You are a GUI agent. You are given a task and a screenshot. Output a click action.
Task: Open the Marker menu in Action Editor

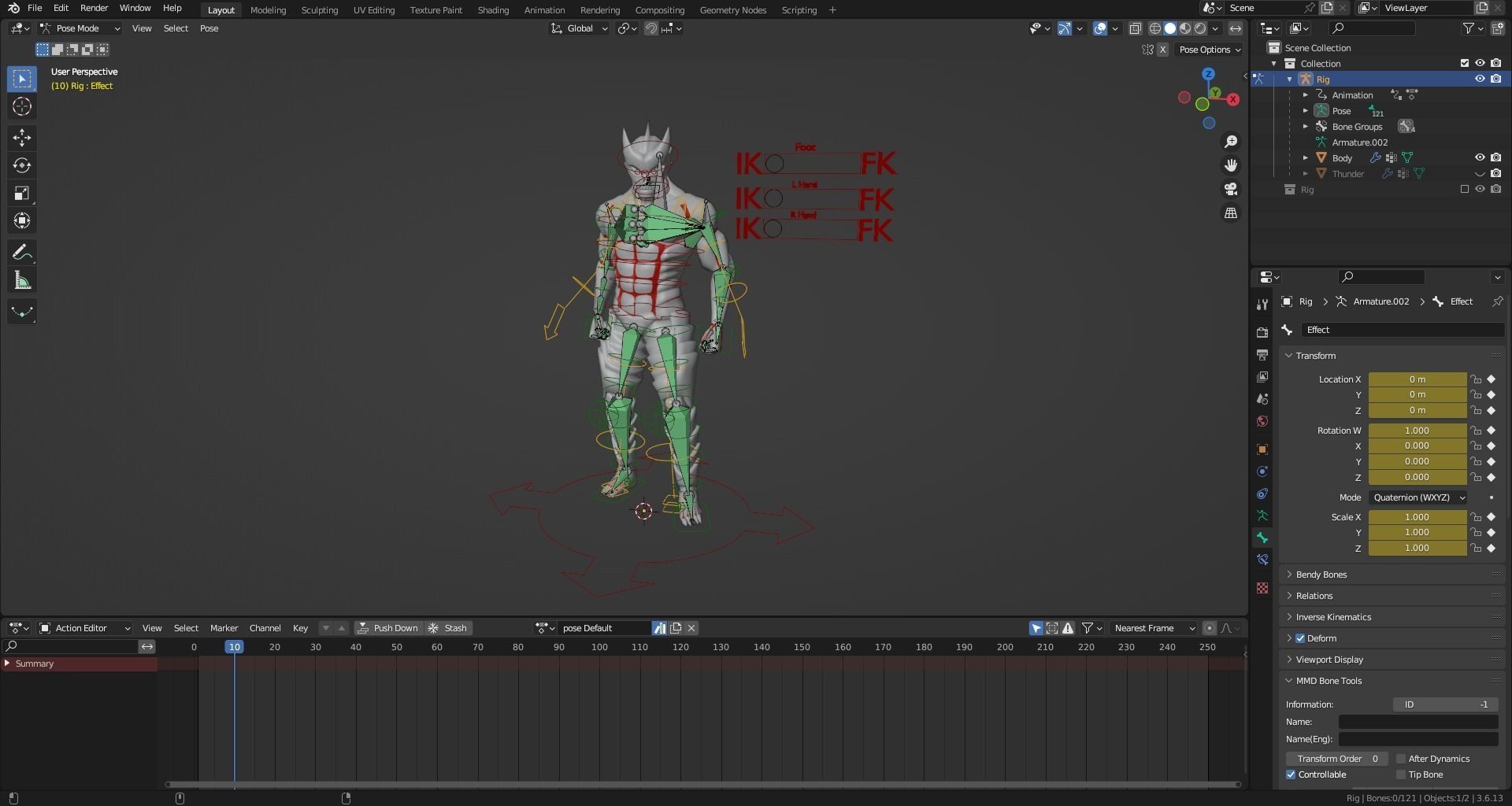(x=224, y=628)
